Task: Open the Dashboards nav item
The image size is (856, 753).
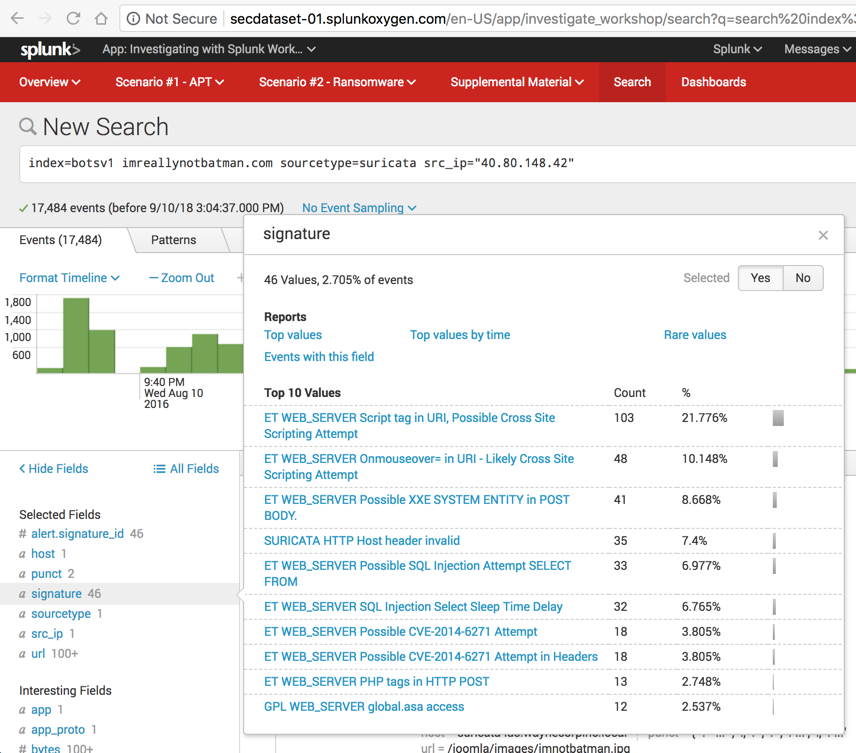Action: point(714,82)
